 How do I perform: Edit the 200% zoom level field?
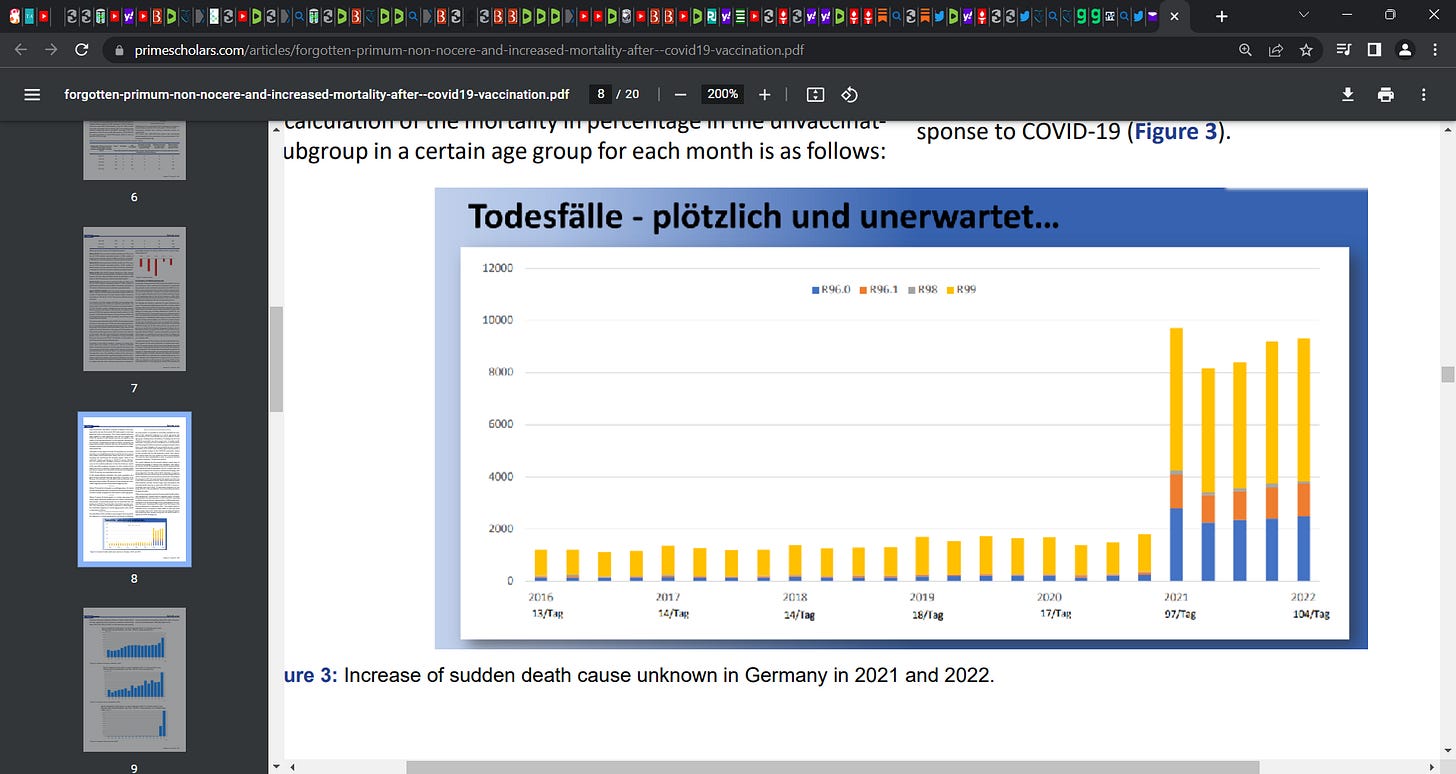pos(722,94)
